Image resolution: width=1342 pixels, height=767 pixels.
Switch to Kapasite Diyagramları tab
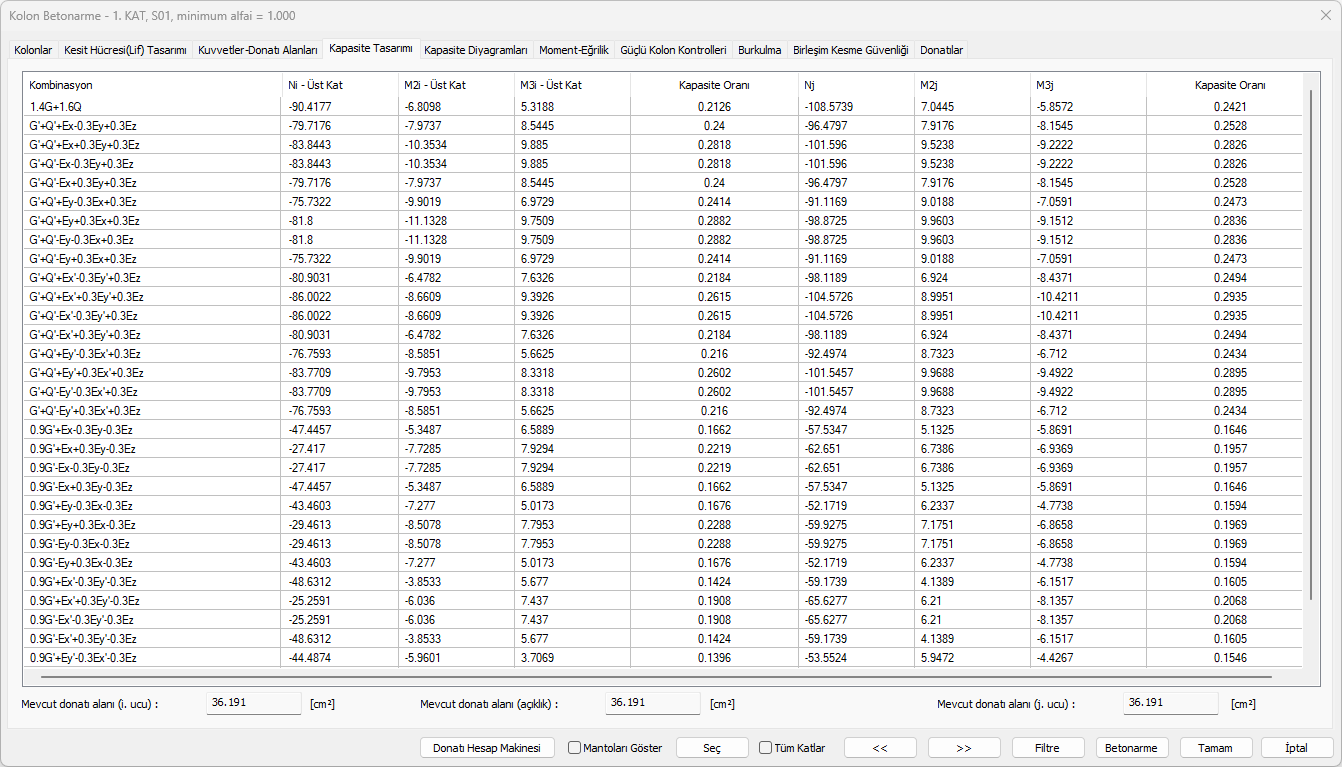point(475,50)
